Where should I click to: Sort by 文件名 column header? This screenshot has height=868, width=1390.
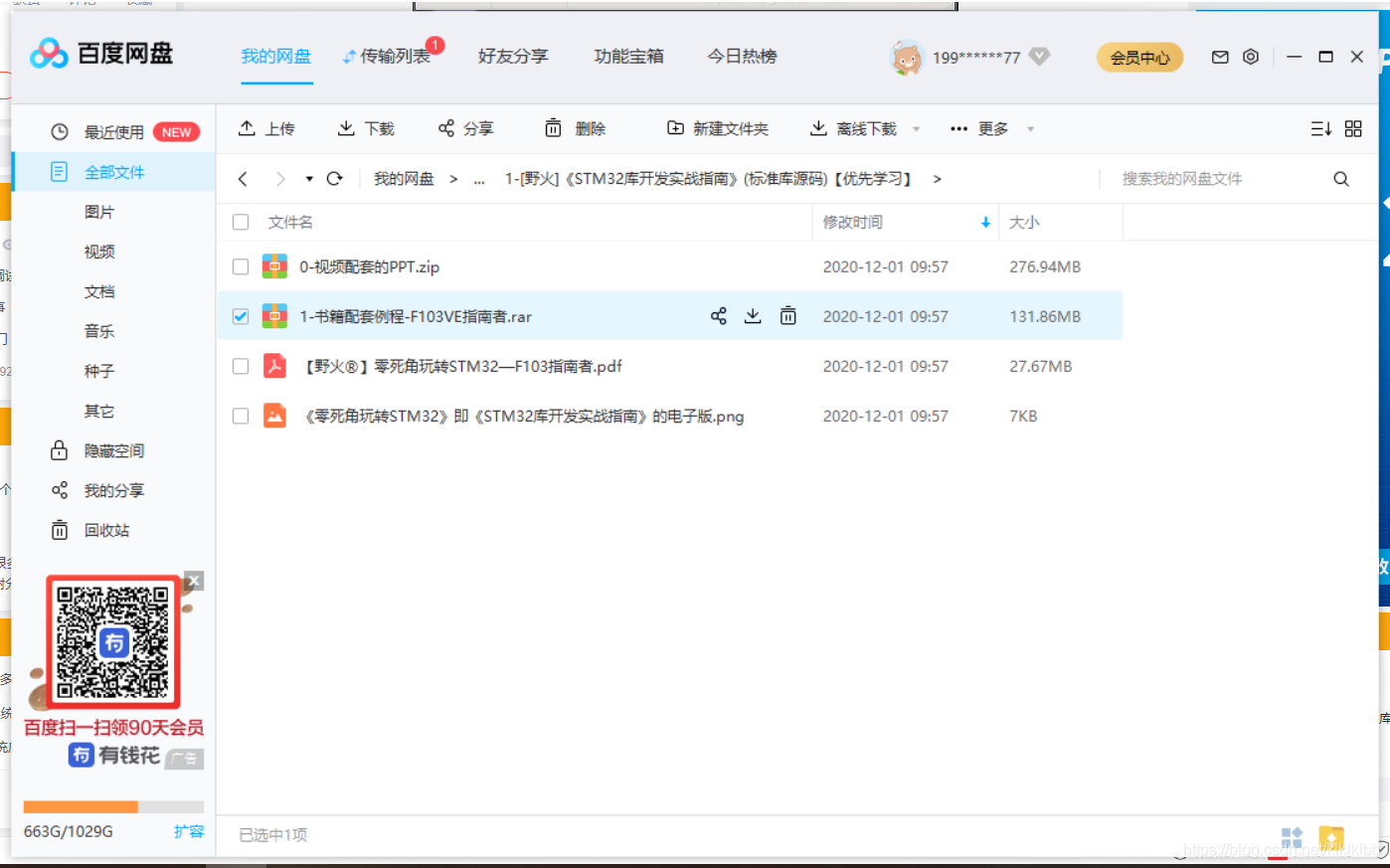click(290, 222)
